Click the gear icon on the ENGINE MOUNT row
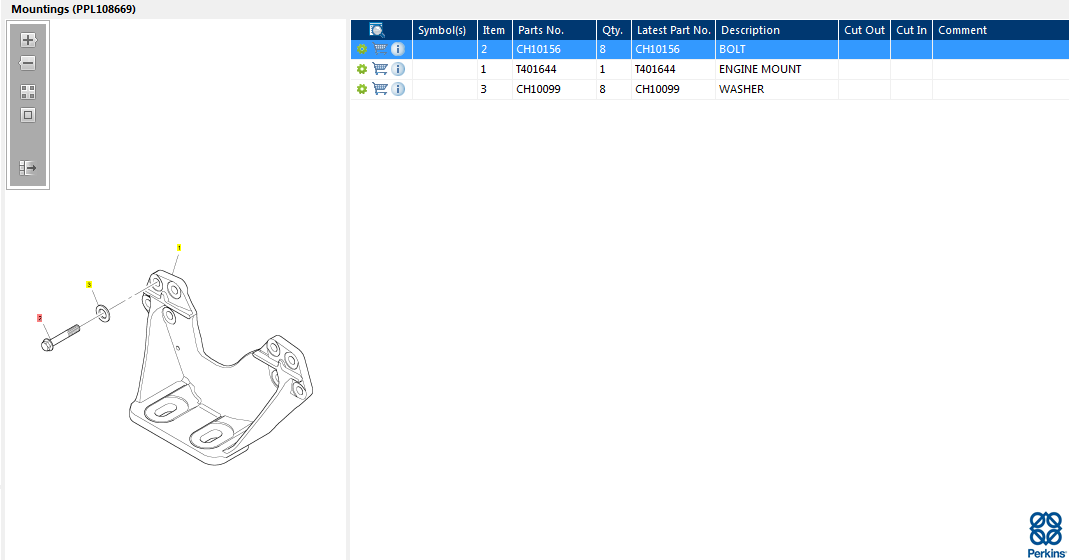The height and width of the screenshot is (560, 1069). 362,69
